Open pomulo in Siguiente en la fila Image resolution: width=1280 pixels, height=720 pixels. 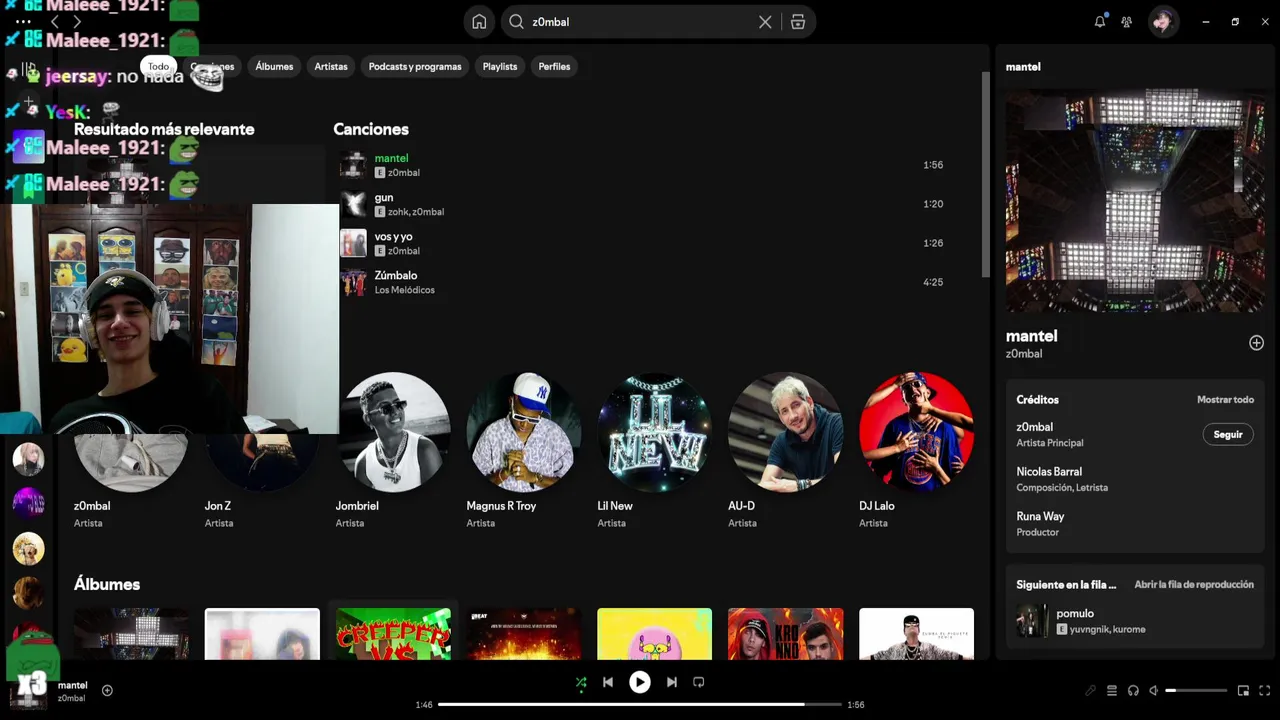pyautogui.click(x=1135, y=620)
